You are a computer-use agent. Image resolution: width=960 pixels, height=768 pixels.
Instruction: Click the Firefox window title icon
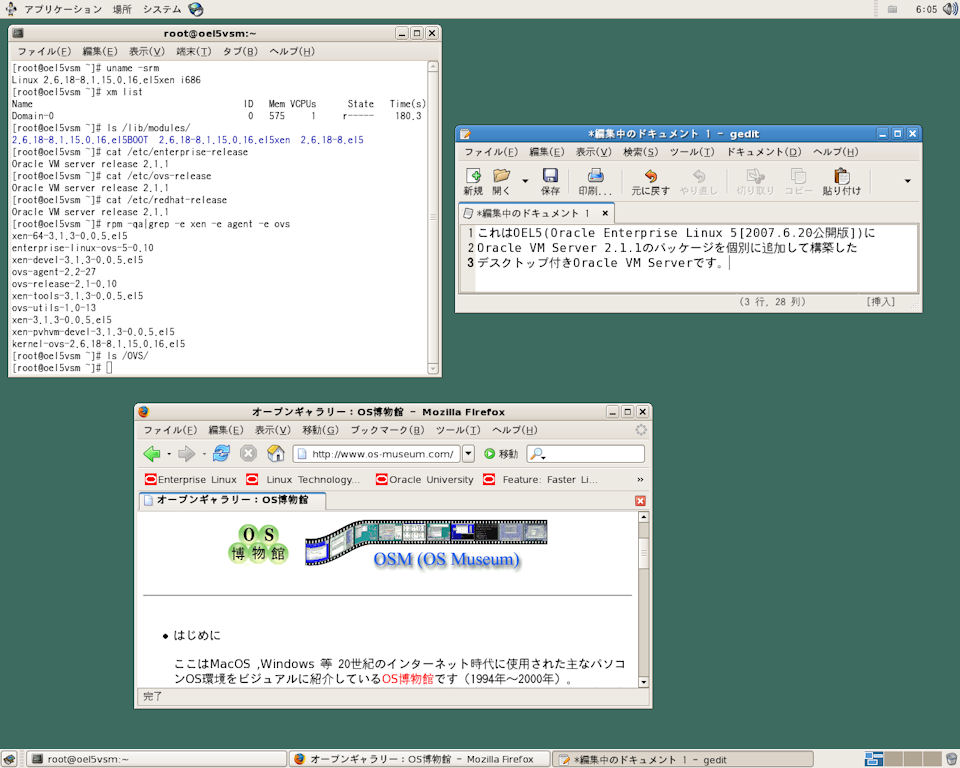[144, 412]
